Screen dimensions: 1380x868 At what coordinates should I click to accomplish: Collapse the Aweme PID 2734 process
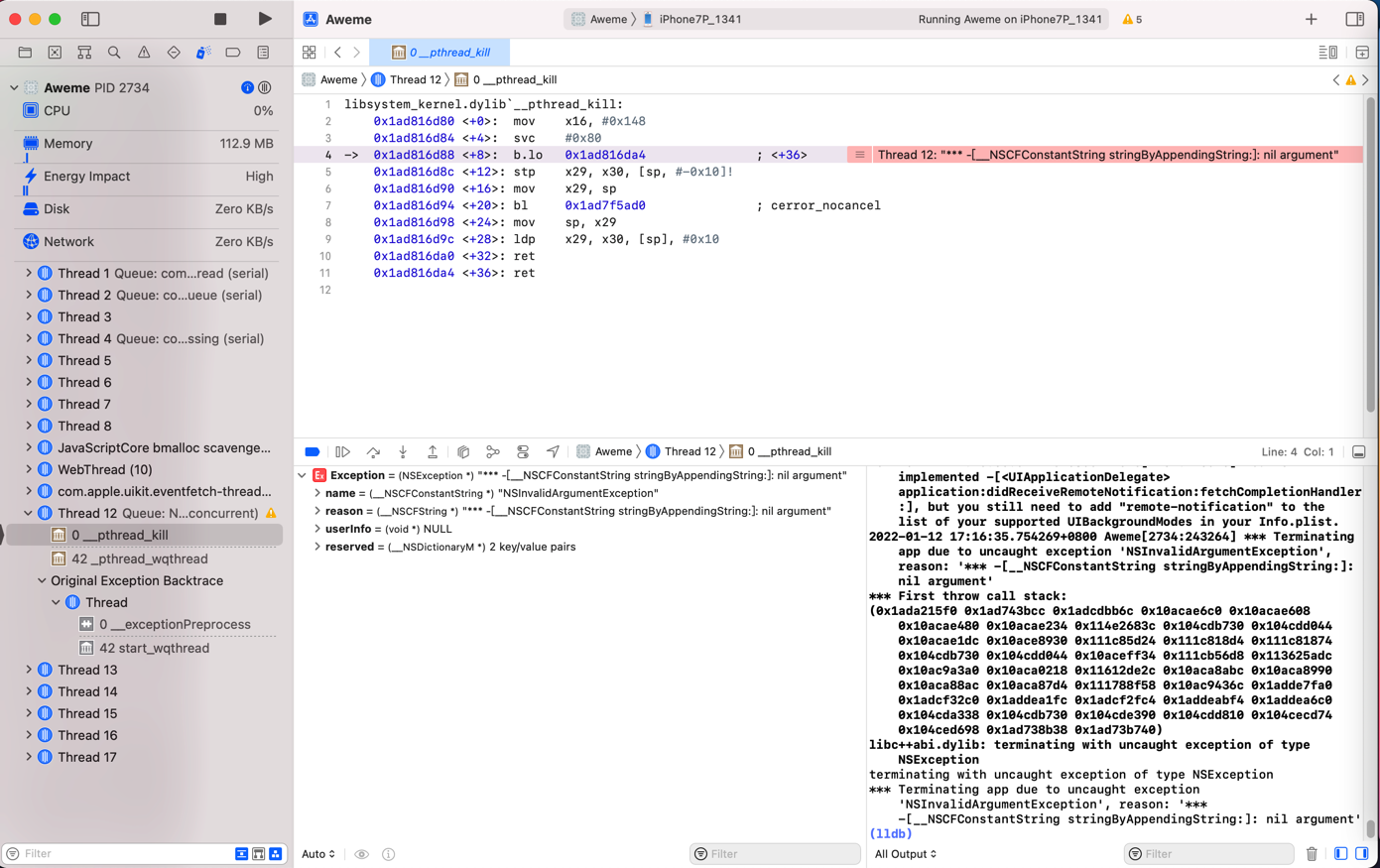(x=14, y=87)
